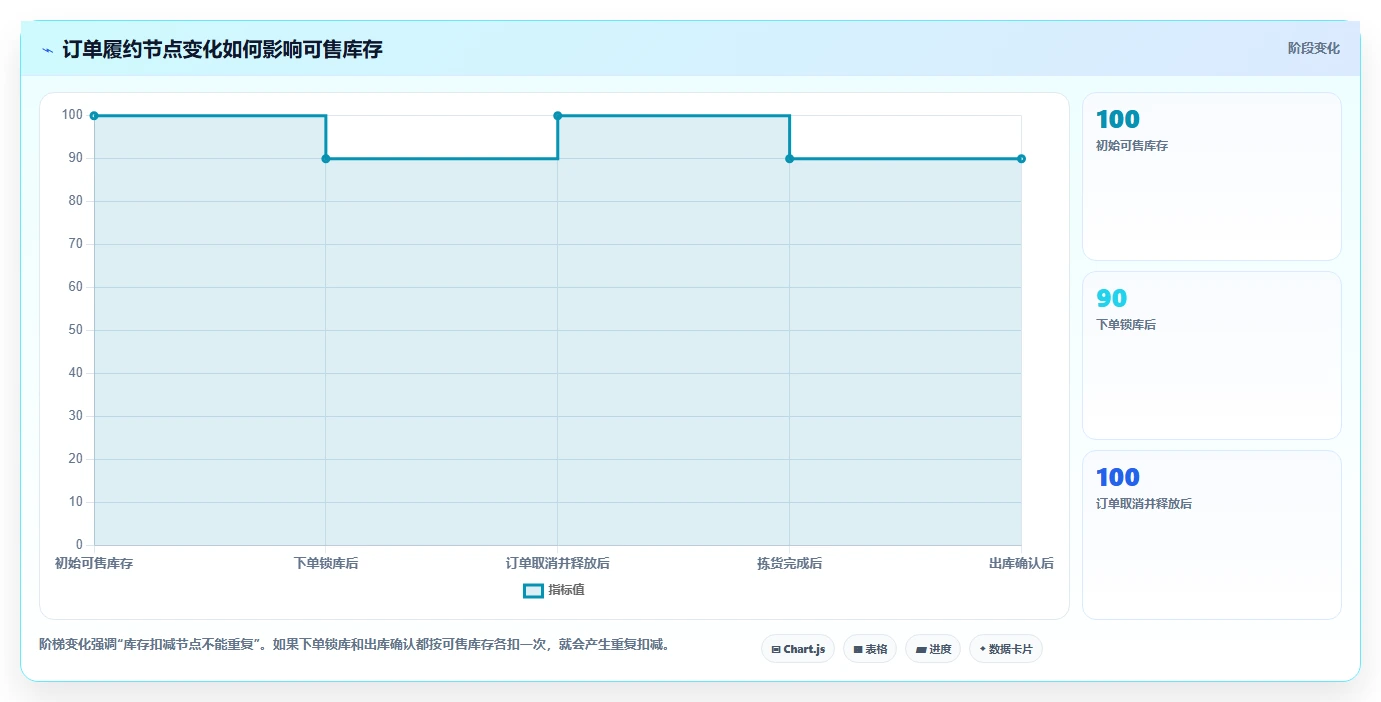
Task: Click the 拣货完成后 x-axis label
Action: click(790, 563)
